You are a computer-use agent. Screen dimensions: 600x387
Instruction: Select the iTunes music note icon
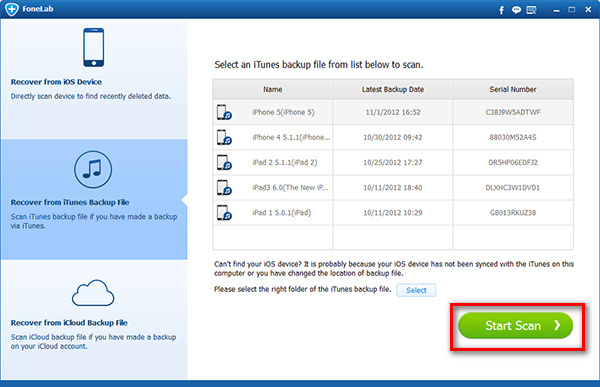click(x=93, y=169)
